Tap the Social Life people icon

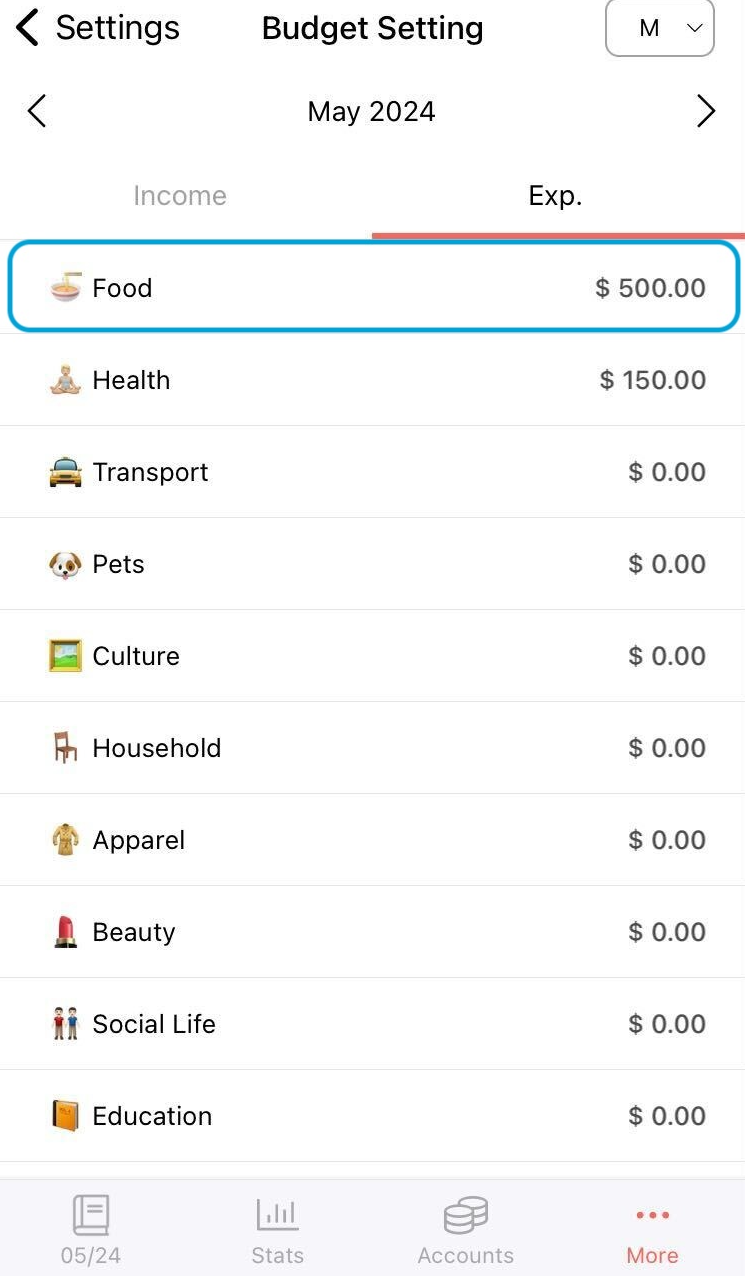pos(65,1024)
